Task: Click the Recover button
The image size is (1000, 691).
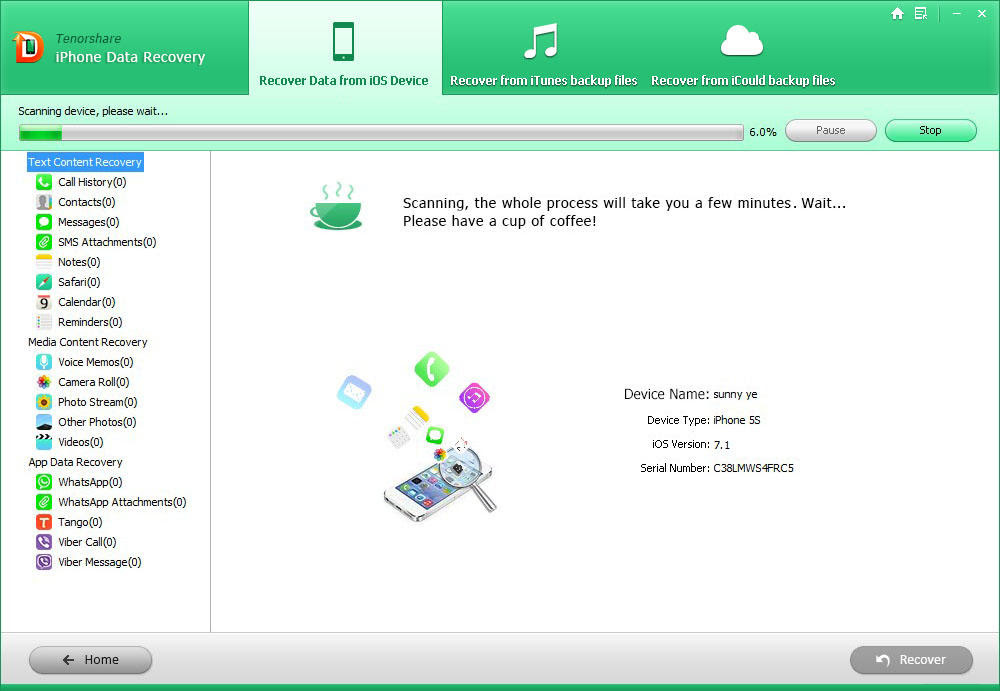Action: point(911,660)
